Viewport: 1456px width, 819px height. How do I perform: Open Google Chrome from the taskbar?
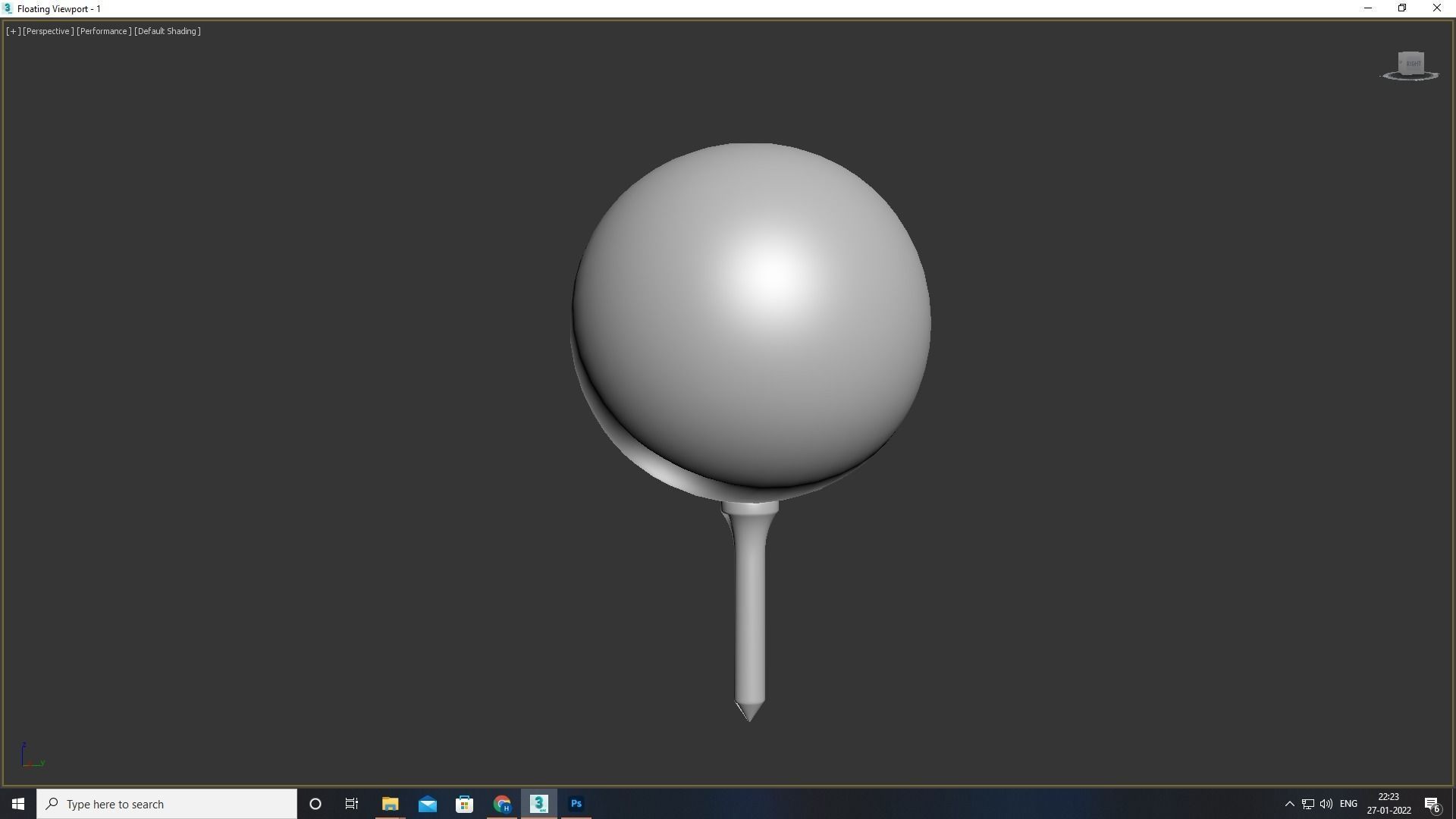(502, 804)
